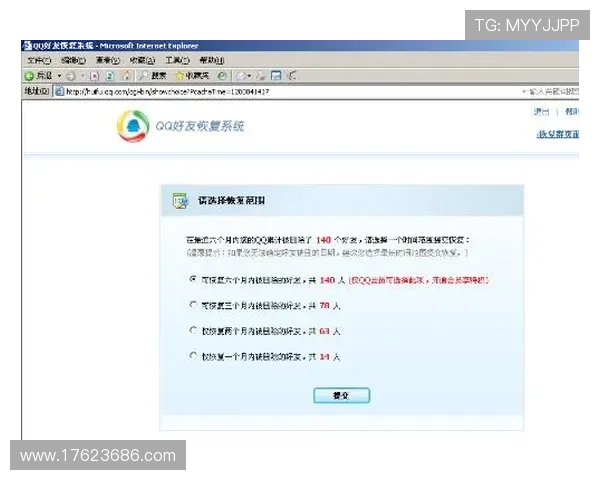Image resolution: width=600 pixels, height=480 pixels.
Task: Select restore one month option, 14 人
Action: click(193, 356)
